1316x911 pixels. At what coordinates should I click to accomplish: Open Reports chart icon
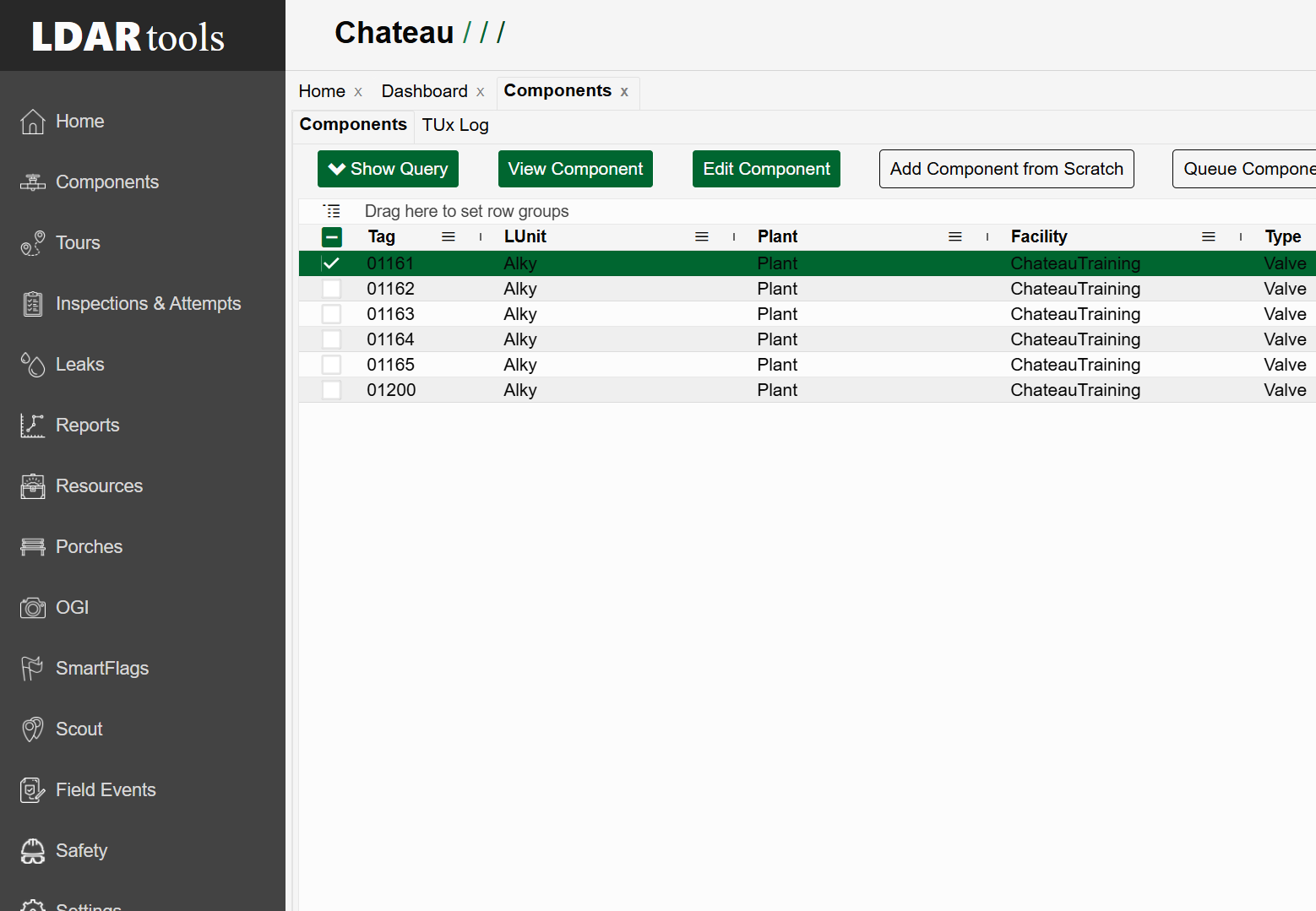coord(33,426)
